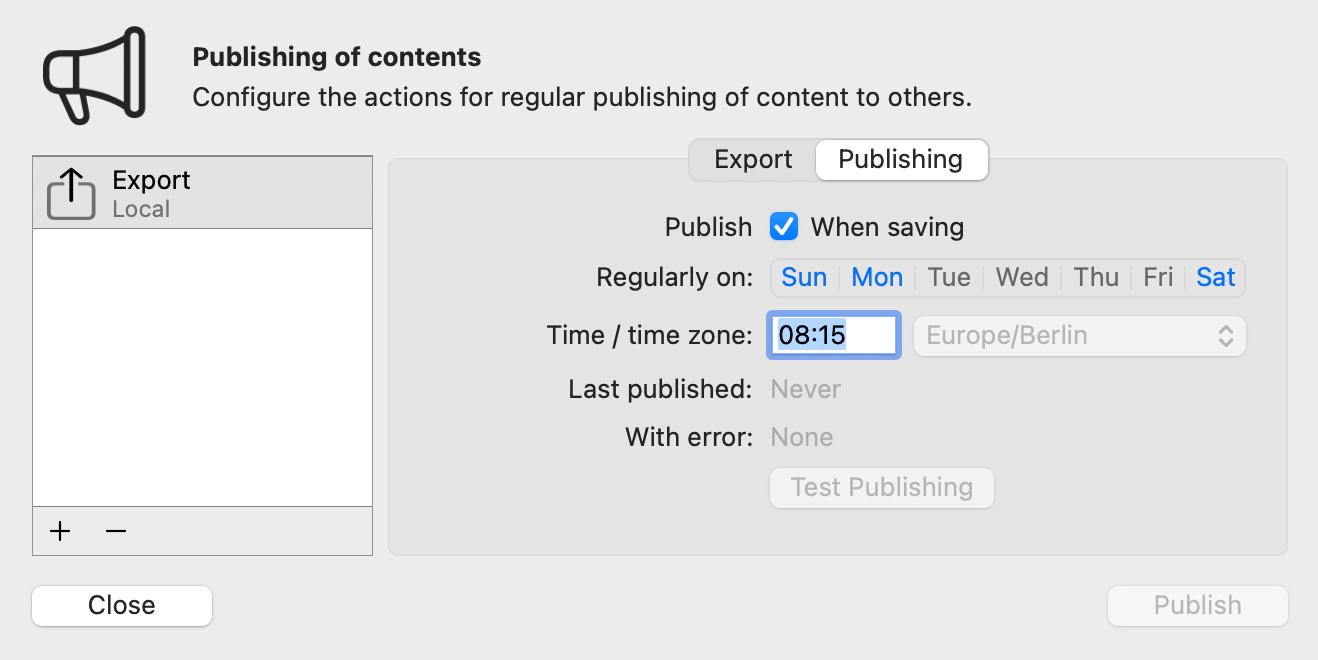This screenshot has height=660, width=1318.
Task: Open the Europe/Berlin time zone dropdown
Action: (x=1080, y=335)
